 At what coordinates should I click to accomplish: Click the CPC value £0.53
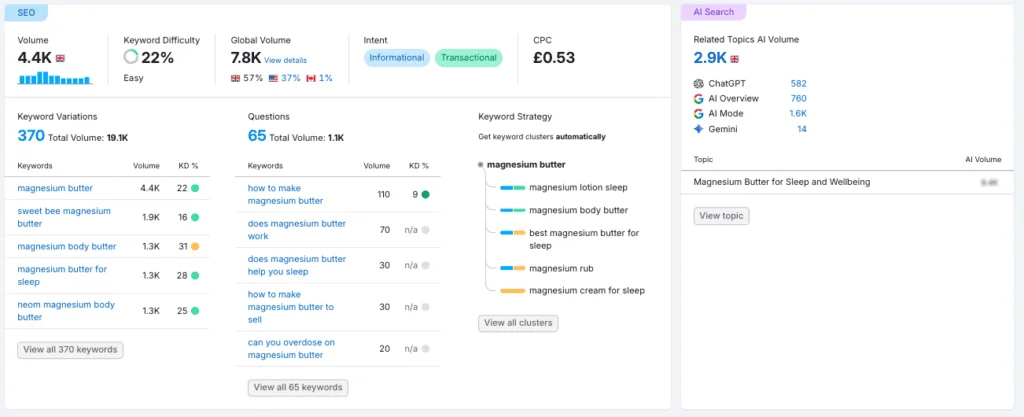554,57
